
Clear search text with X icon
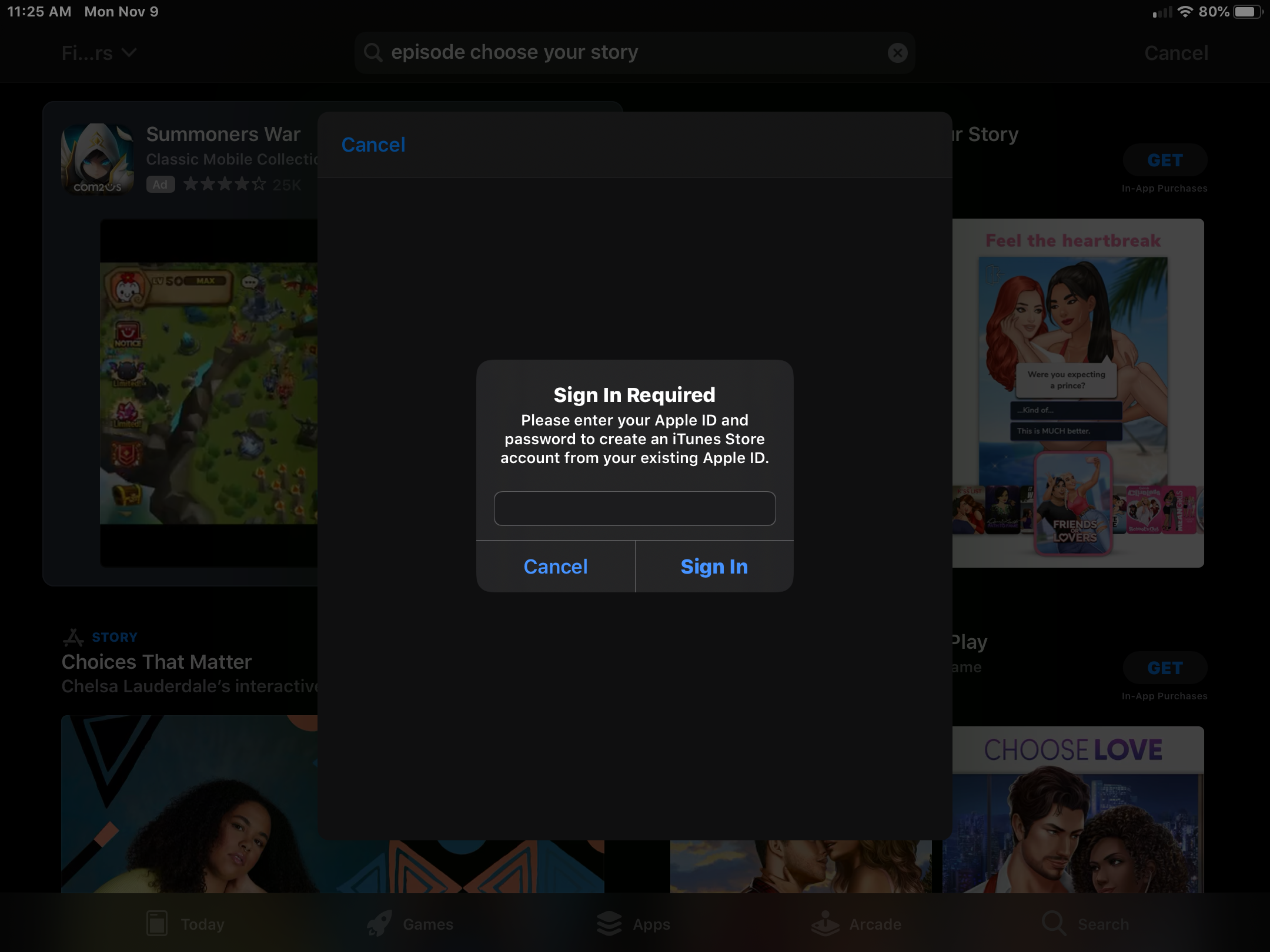point(897,53)
